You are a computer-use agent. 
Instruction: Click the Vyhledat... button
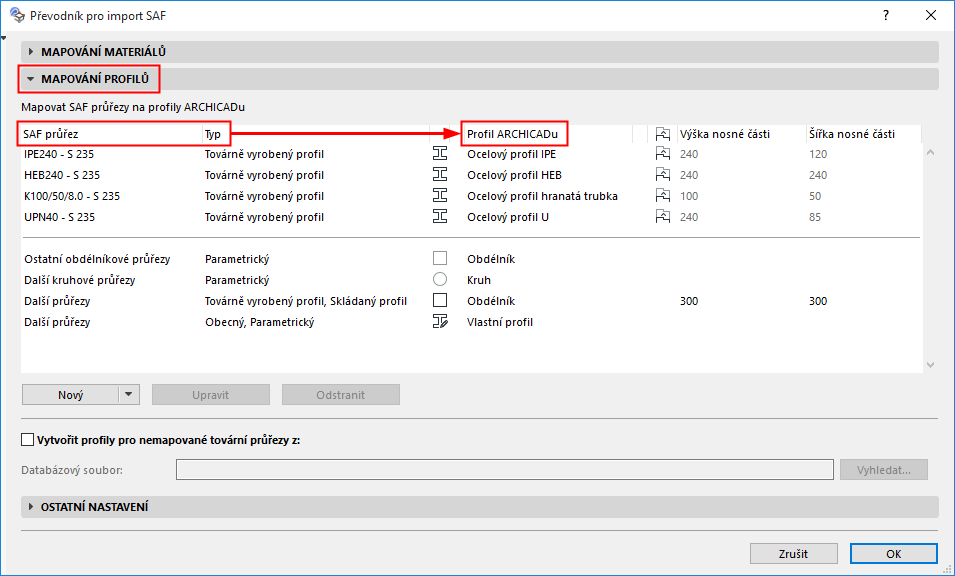884,469
